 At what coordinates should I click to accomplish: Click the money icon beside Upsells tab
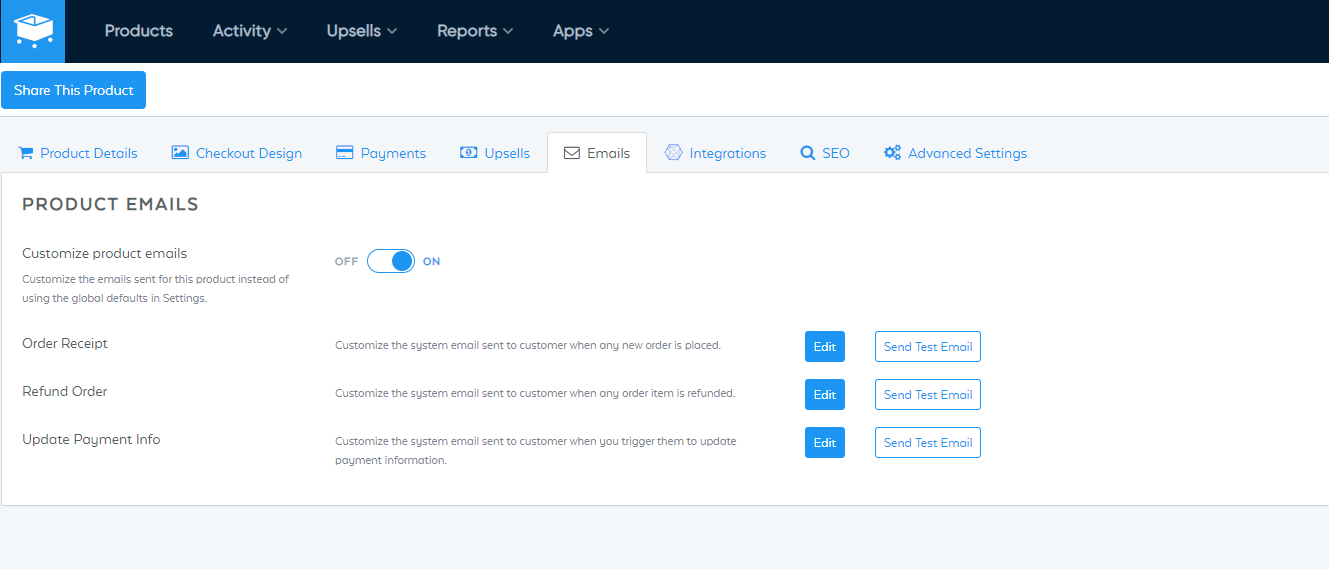[x=468, y=153]
